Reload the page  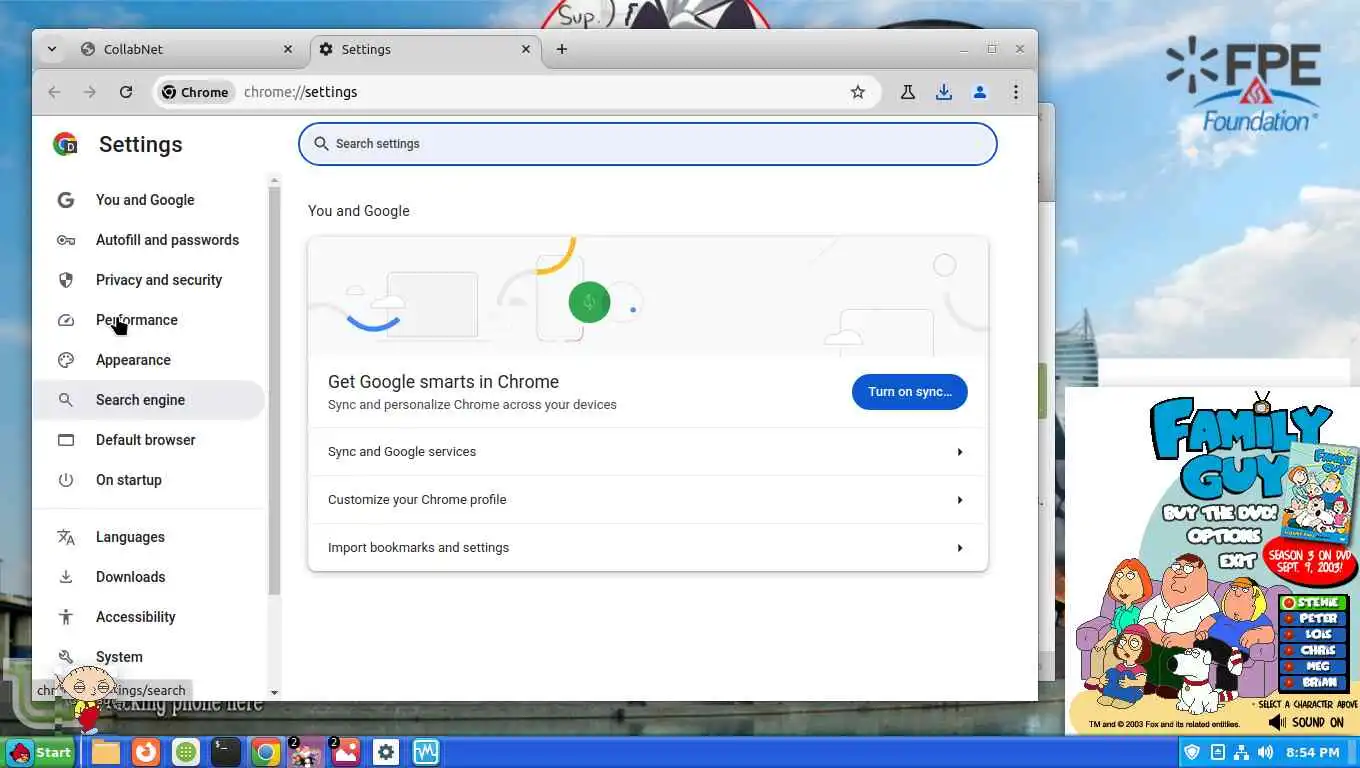pos(126,92)
